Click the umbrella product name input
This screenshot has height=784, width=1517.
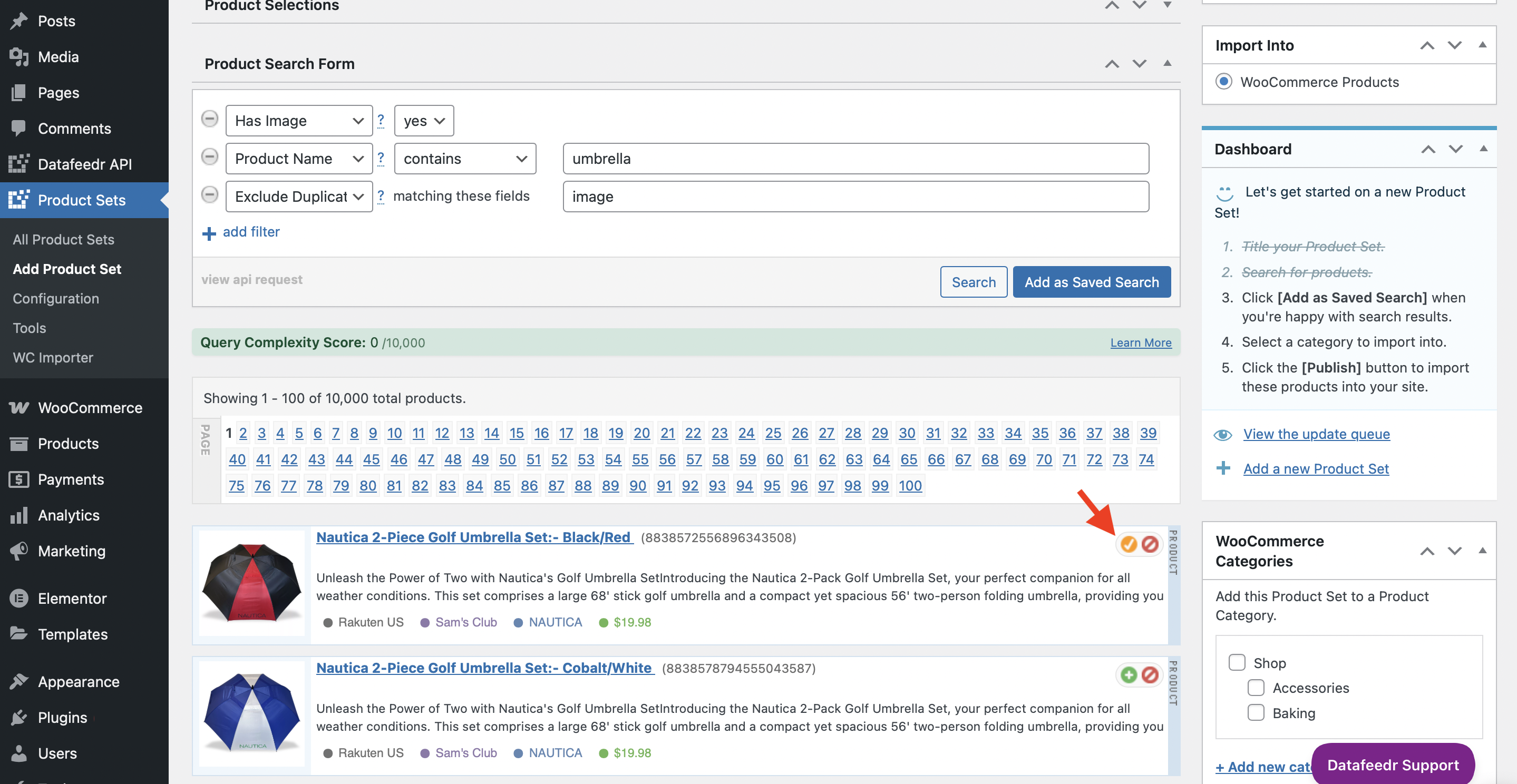[x=855, y=159]
